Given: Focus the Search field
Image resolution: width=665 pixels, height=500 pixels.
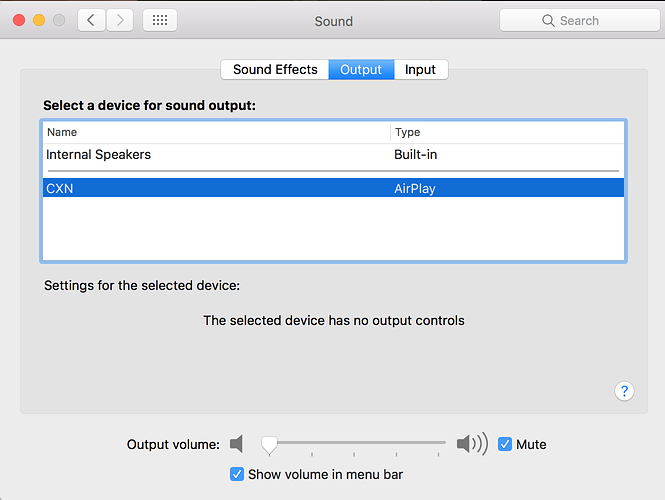Looking at the screenshot, I should 579,20.
